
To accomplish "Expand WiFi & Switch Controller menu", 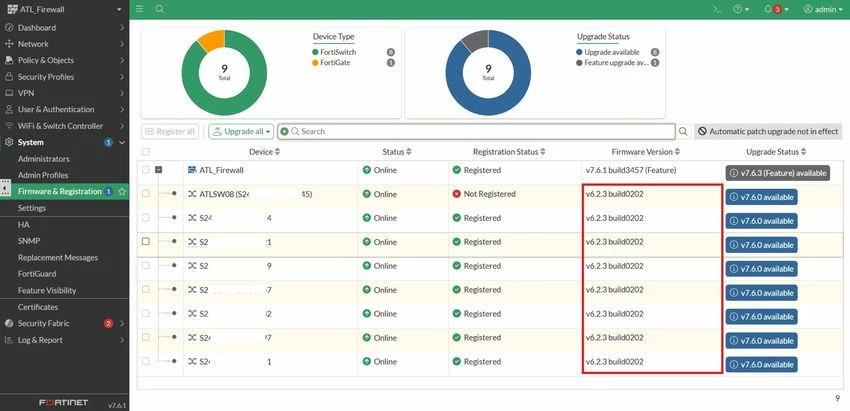I will (x=65, y=126).
